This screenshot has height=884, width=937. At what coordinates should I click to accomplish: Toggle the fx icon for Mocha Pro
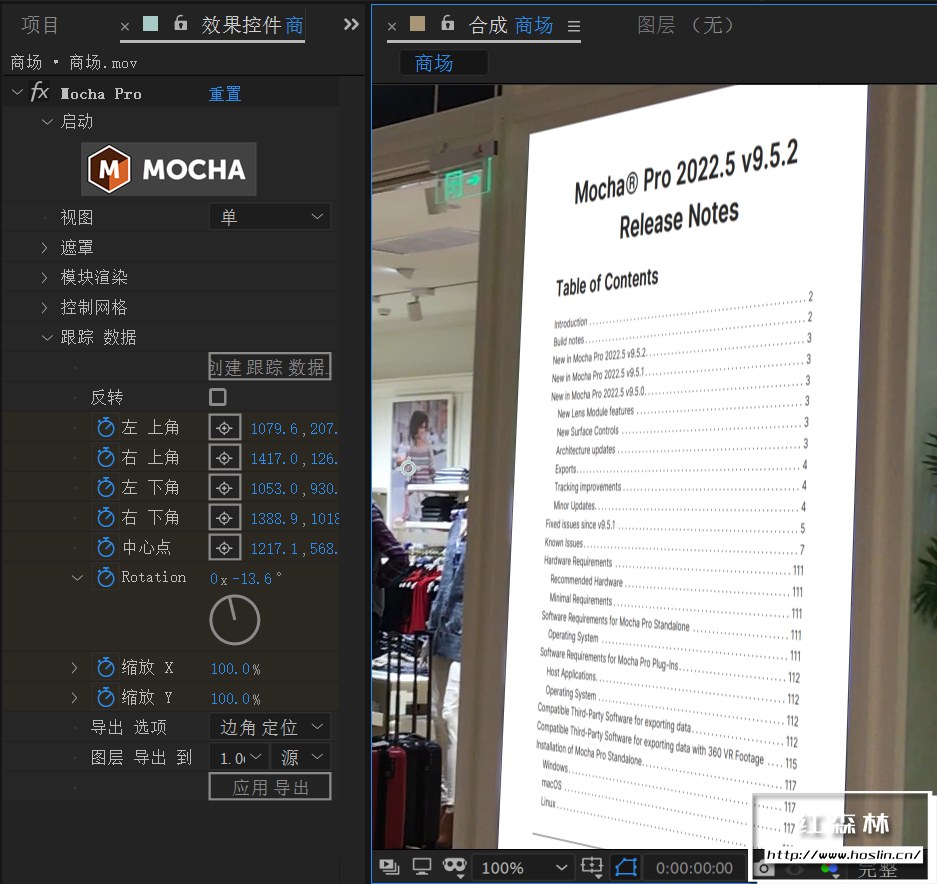(39, 93)
